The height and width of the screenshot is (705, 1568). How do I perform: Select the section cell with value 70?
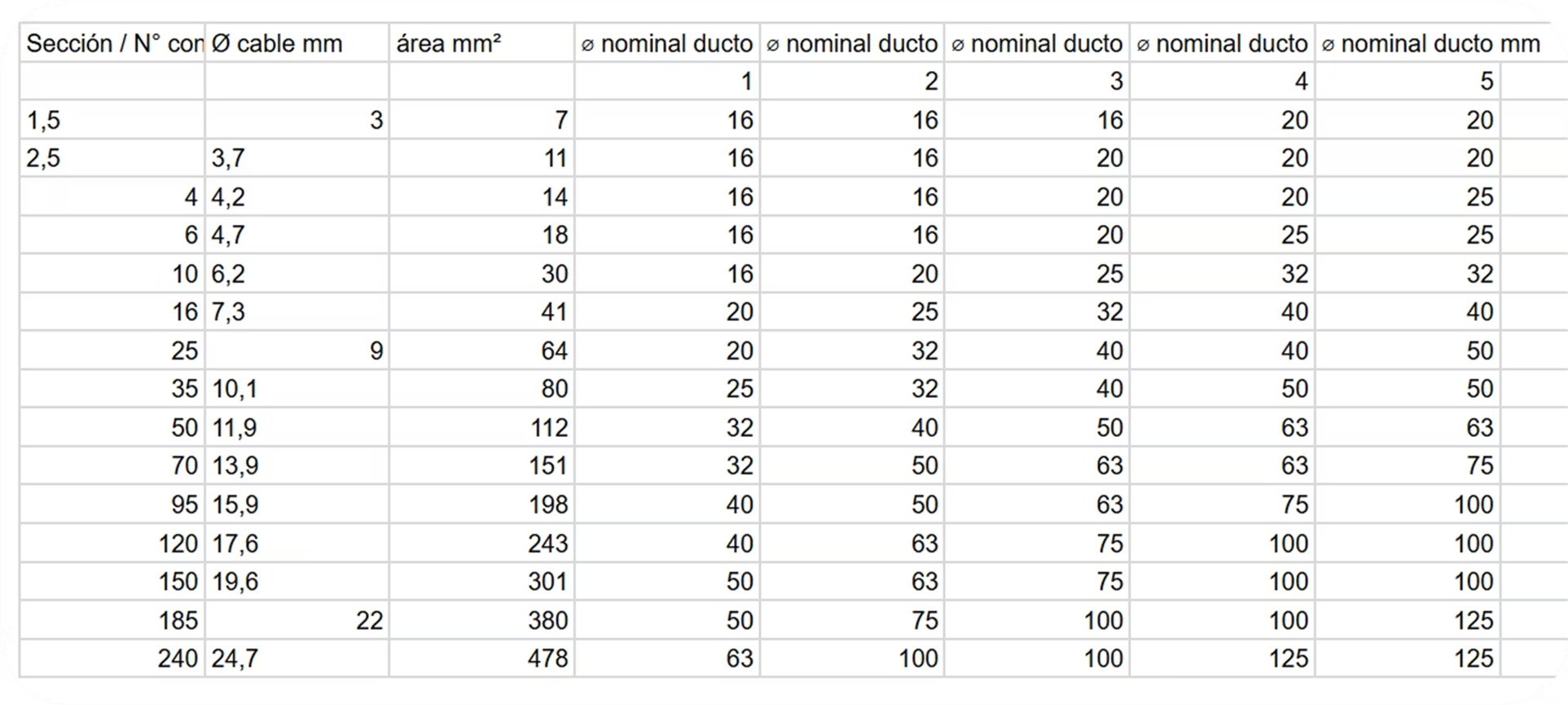point(112,466)
